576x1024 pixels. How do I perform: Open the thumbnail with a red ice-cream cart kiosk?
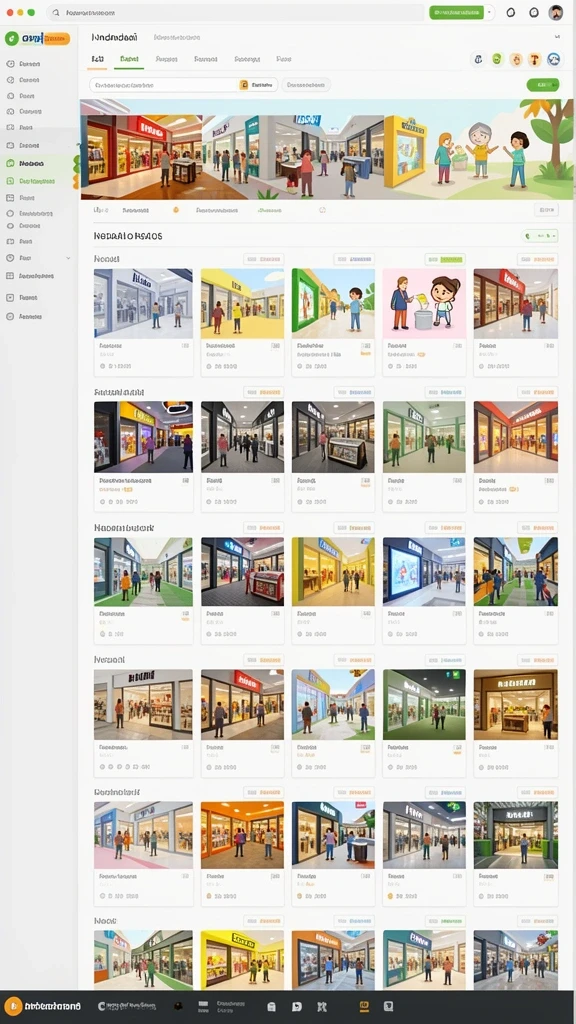pyautogui.click(x=242, y=571)
